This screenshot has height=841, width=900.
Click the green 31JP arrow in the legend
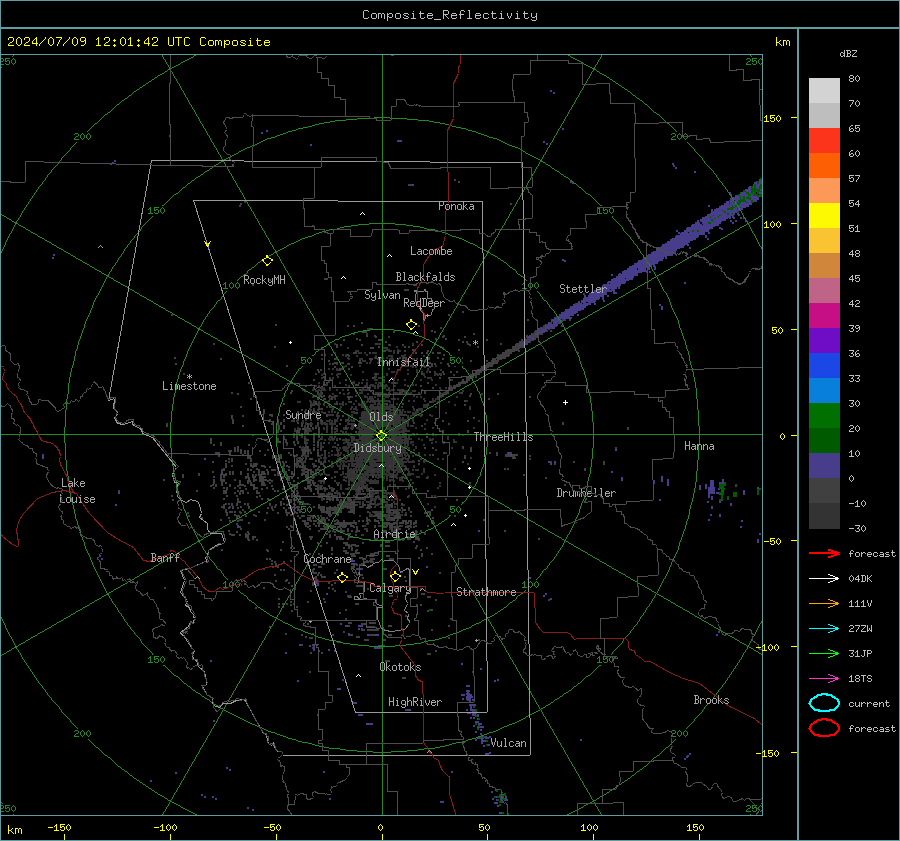point(824,653)
